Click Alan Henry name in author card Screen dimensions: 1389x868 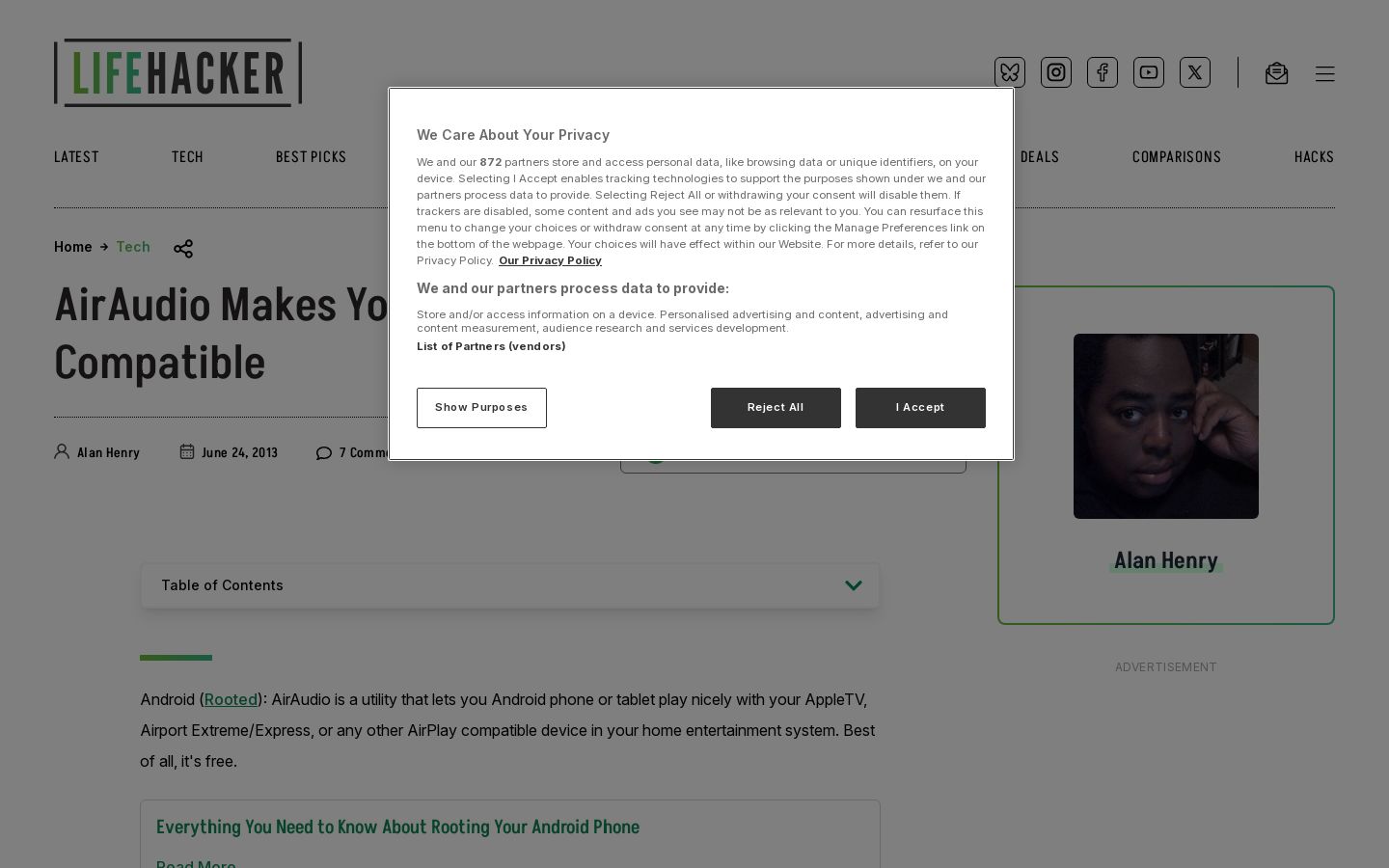point(1166,560)
